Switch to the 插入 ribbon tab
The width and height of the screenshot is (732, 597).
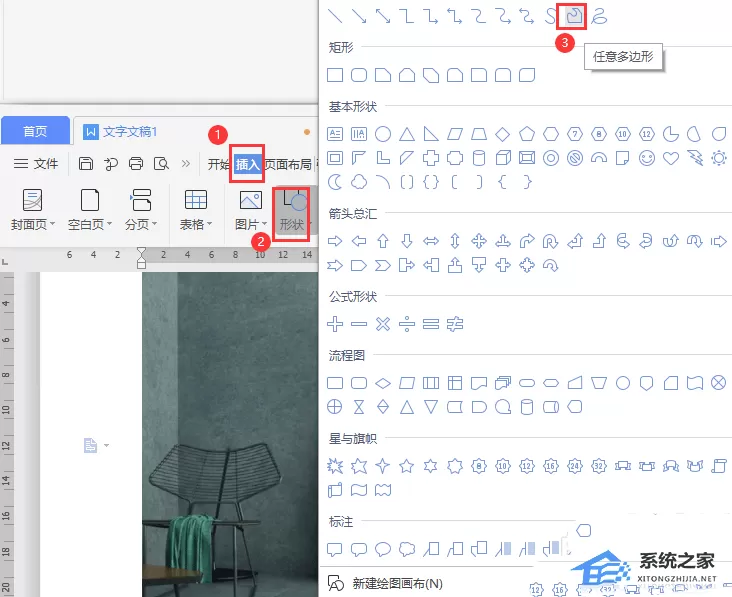pos(247,164)
